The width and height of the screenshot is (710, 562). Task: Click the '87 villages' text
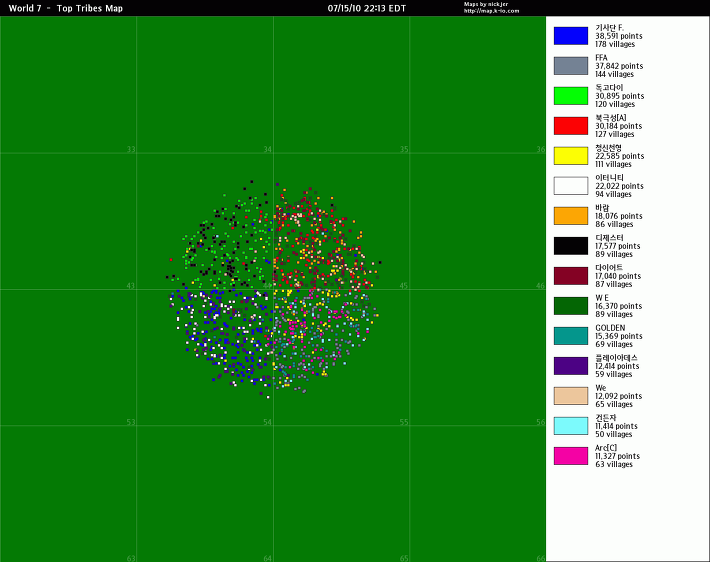(614, 284)
